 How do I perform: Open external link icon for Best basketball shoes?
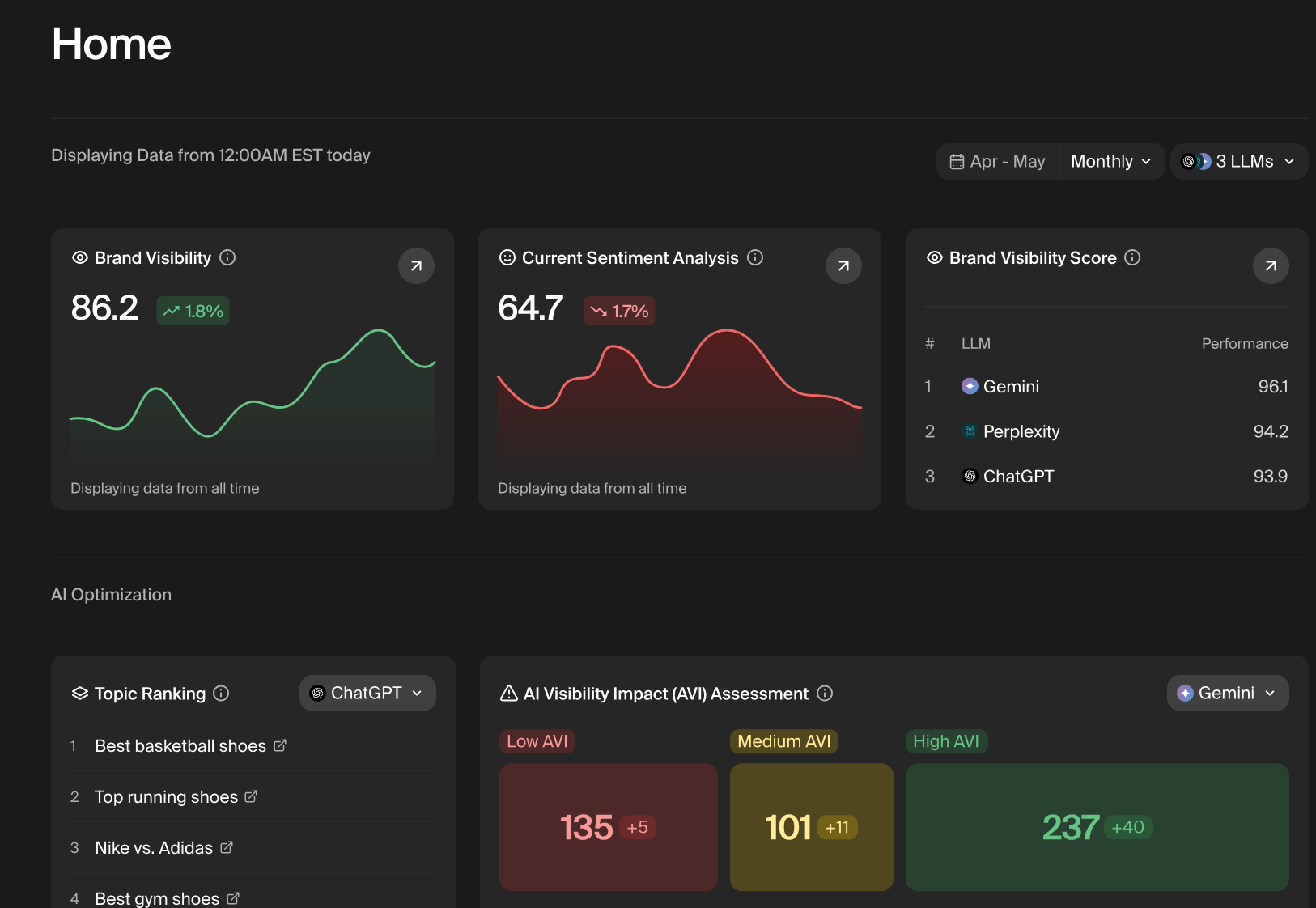pyautogui.click(x=280, y=745)
